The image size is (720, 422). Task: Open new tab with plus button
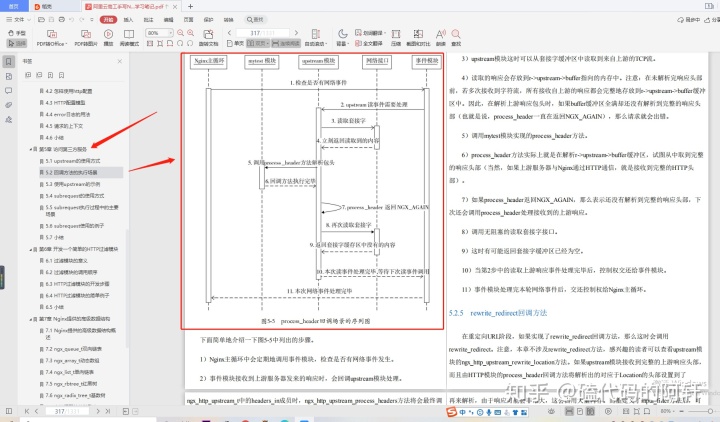190,6
